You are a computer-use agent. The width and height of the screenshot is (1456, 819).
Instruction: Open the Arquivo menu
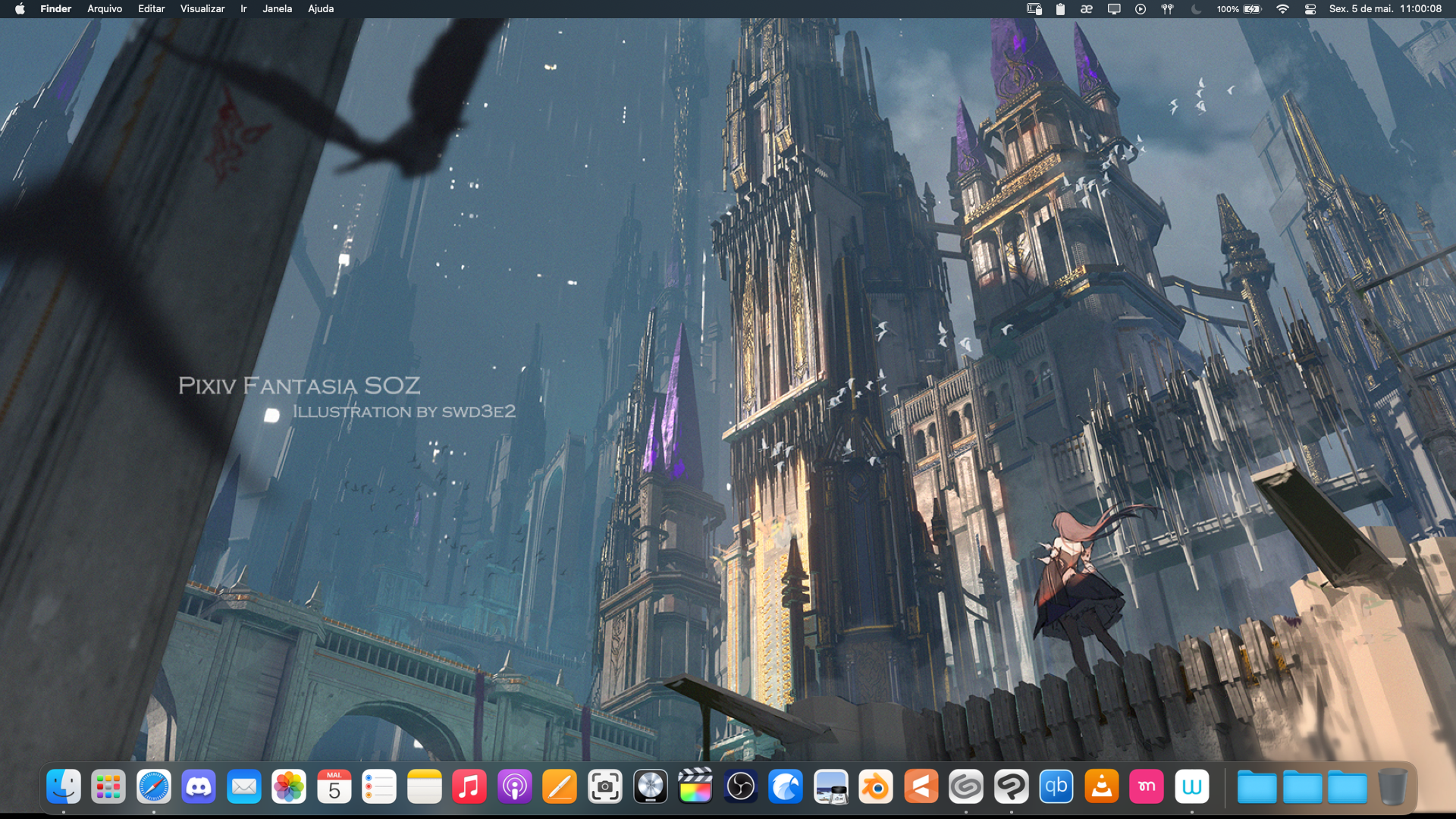click(x=105, y=9)
